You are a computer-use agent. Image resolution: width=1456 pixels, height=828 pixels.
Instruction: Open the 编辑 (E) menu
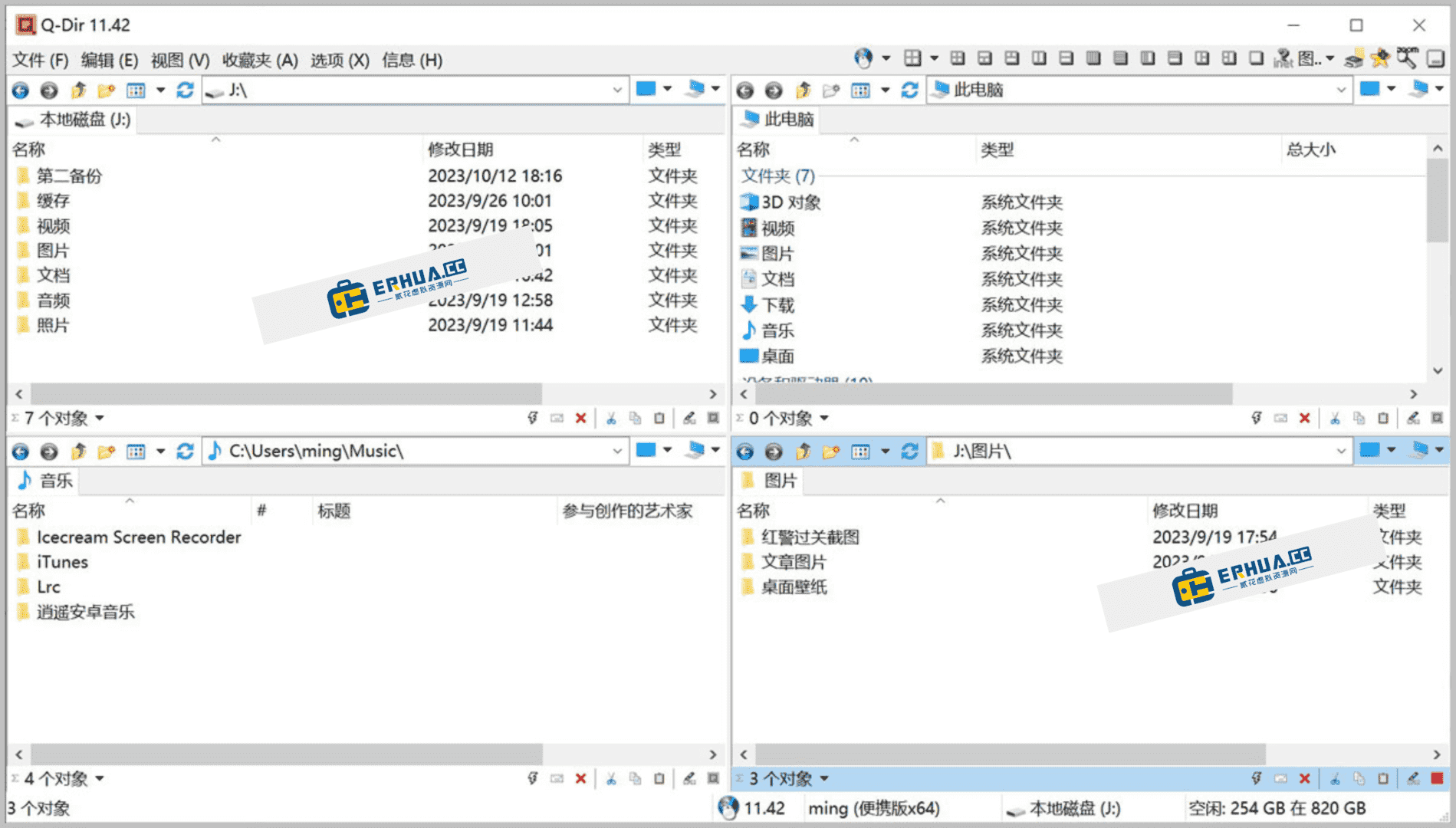click(110, 60)
